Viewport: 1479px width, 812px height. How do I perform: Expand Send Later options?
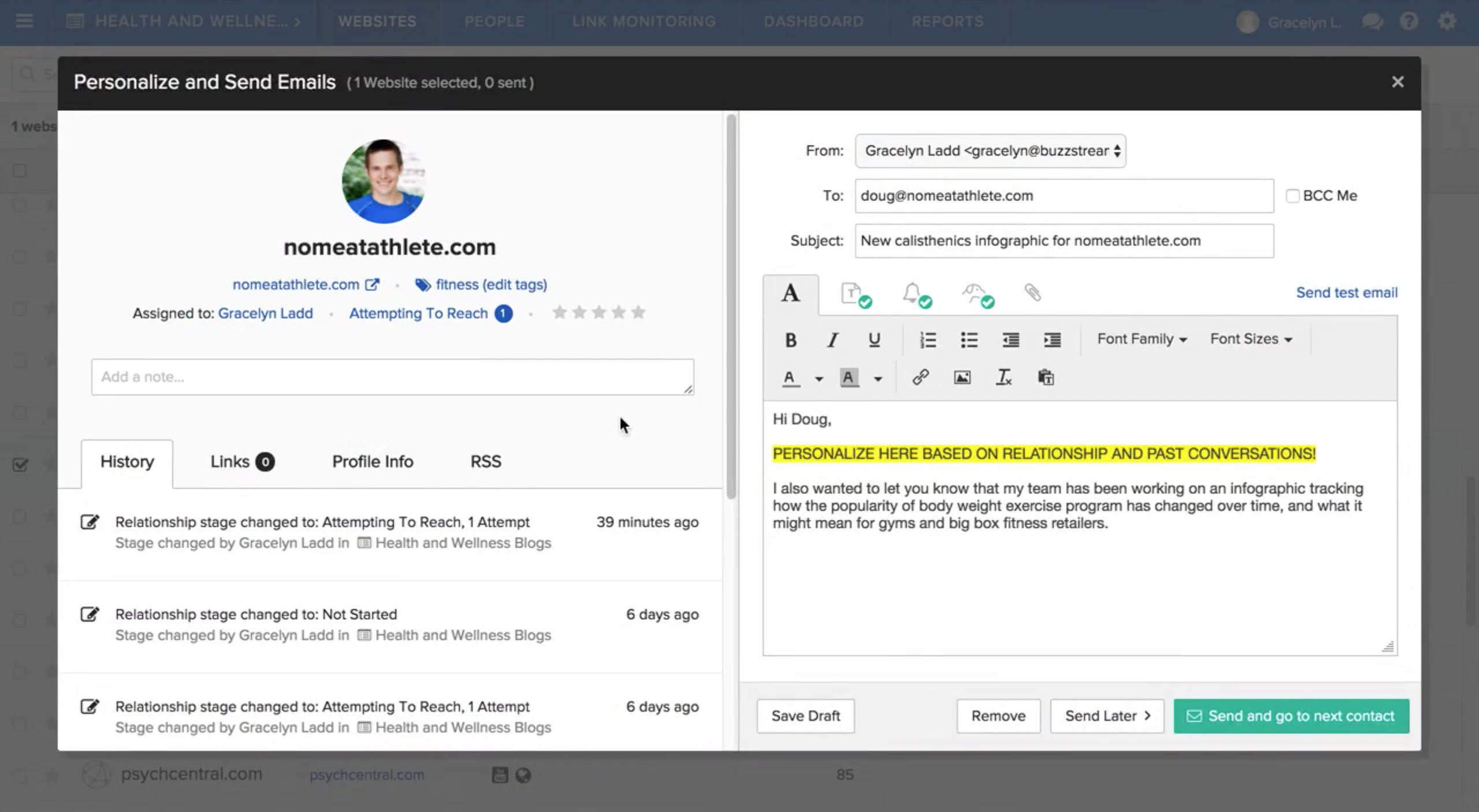1107,716
